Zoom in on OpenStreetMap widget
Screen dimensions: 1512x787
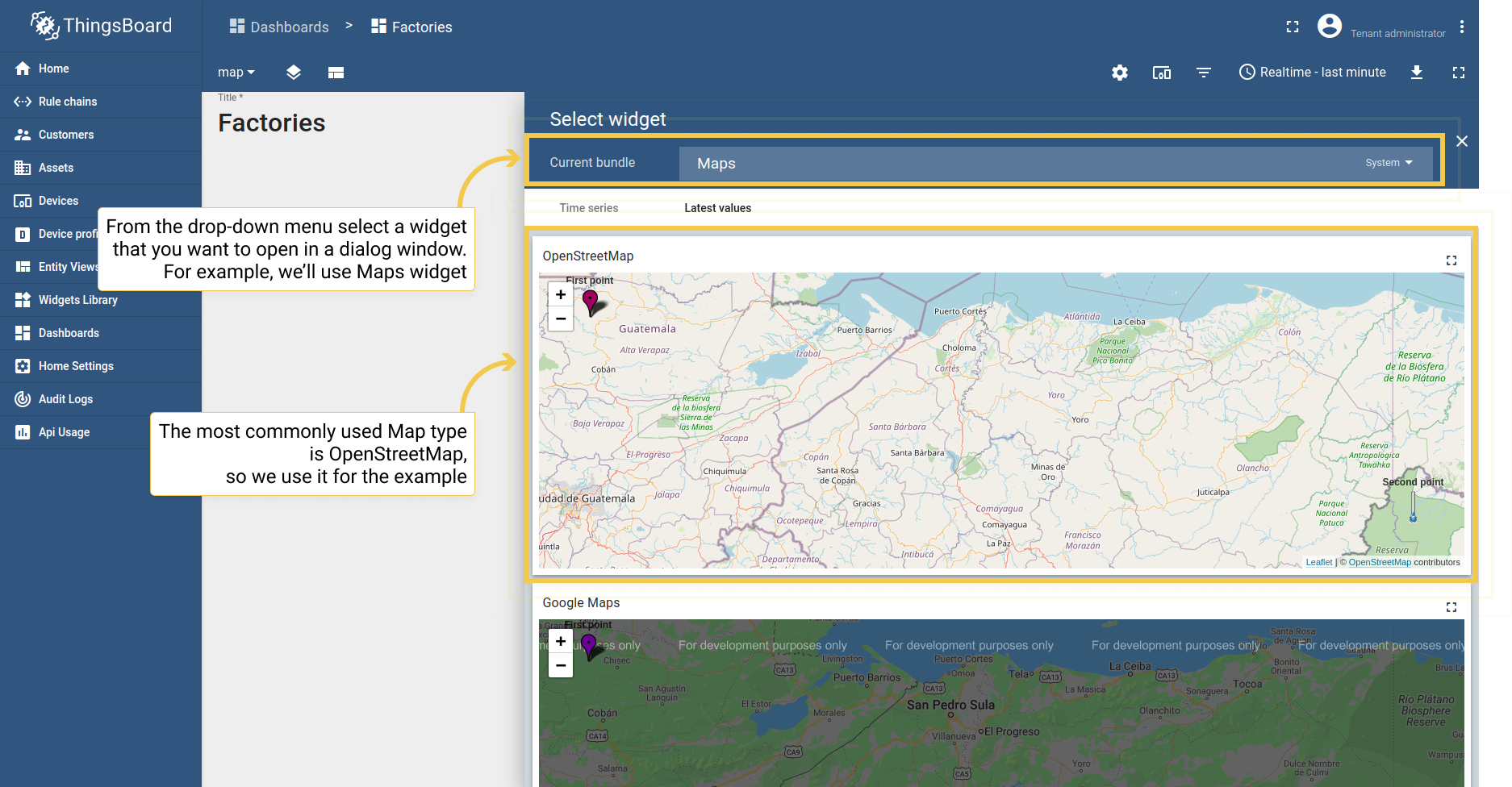[561, 294]
